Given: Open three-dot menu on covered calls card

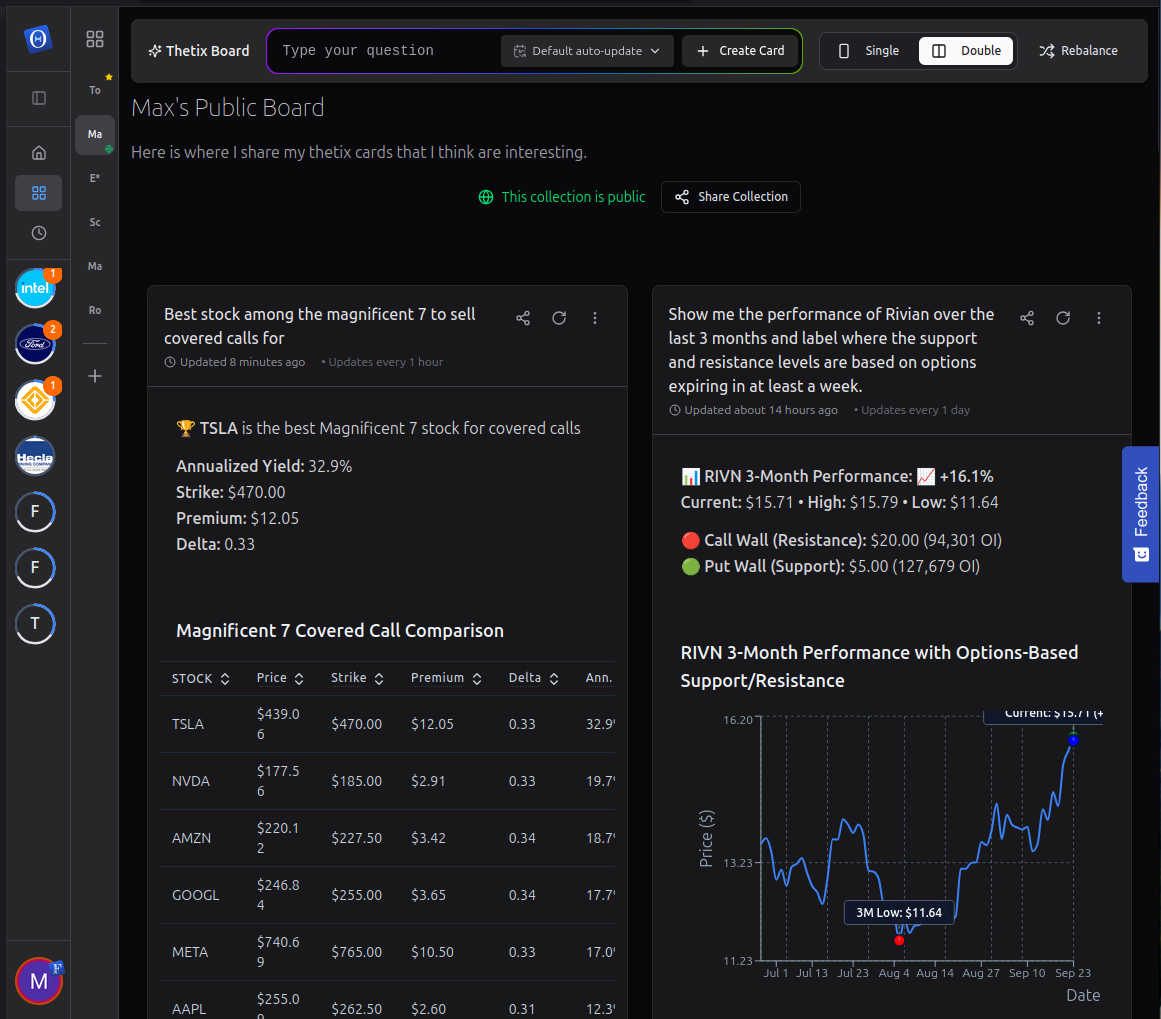Looking at the screenshot, I should click(x=595, y=318).
